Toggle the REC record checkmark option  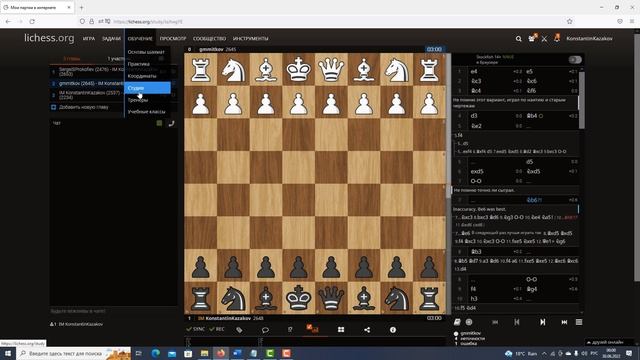coord(217,329)
